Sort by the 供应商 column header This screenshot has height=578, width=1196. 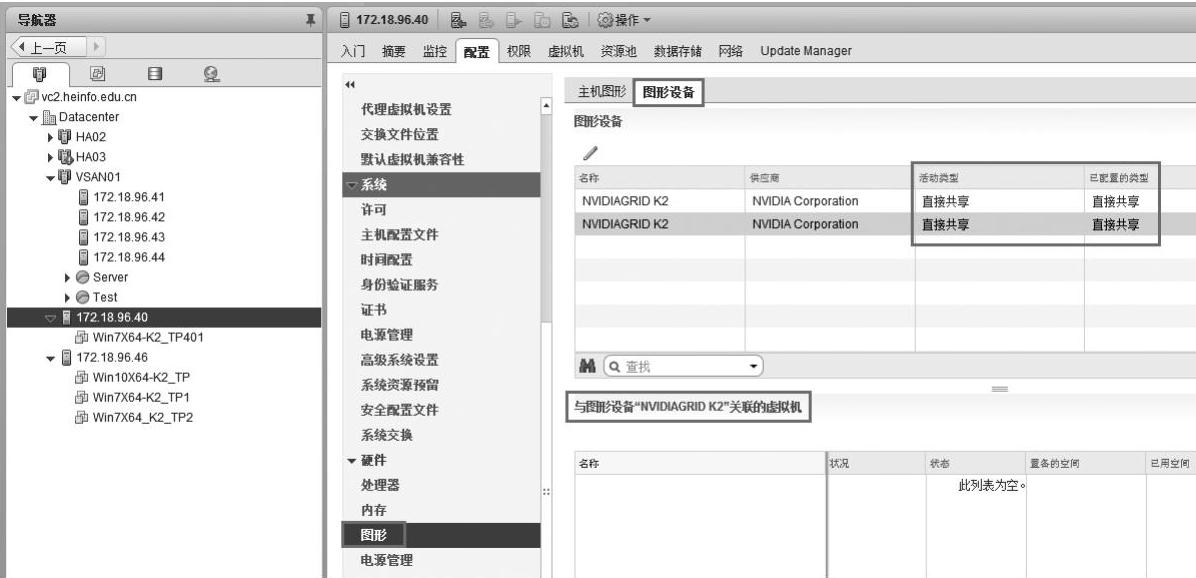pyautogui.click(x=829, y=178)
